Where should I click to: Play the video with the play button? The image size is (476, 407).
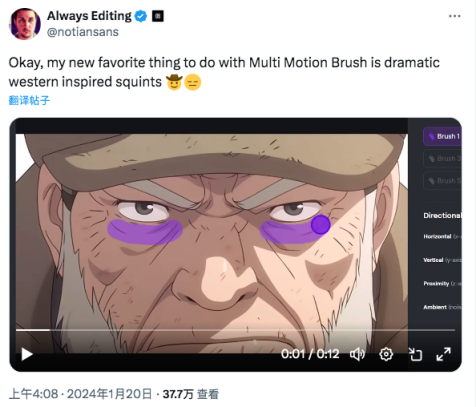27,354
